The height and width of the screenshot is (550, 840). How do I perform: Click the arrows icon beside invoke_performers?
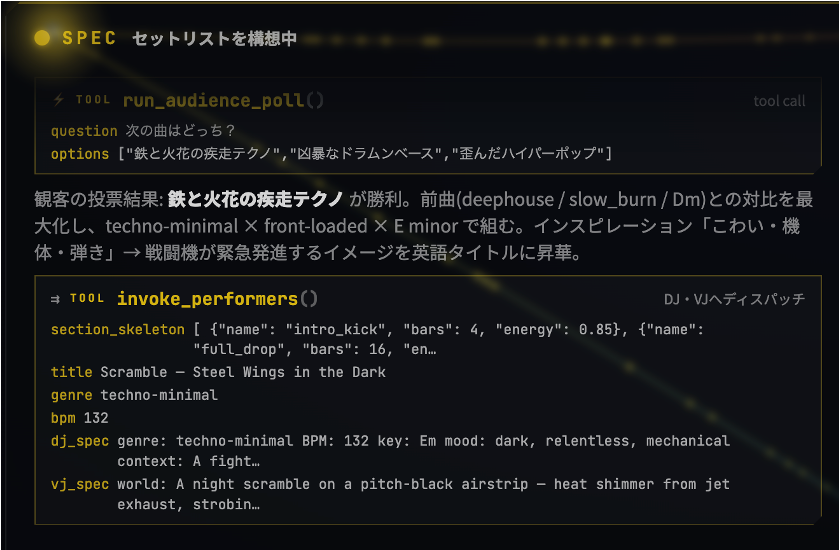55,299
